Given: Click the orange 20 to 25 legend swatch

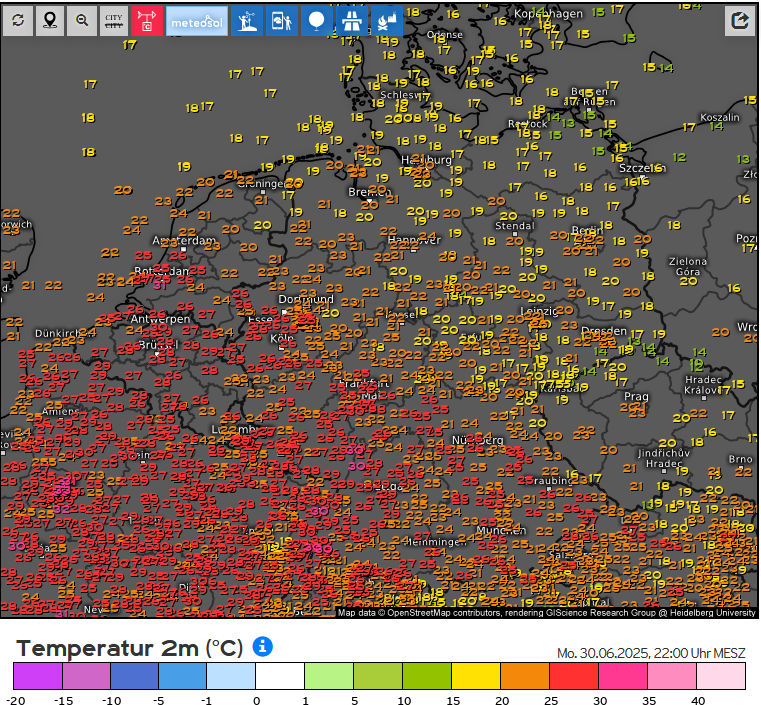Looking at the screenshot, I should 525,676.
